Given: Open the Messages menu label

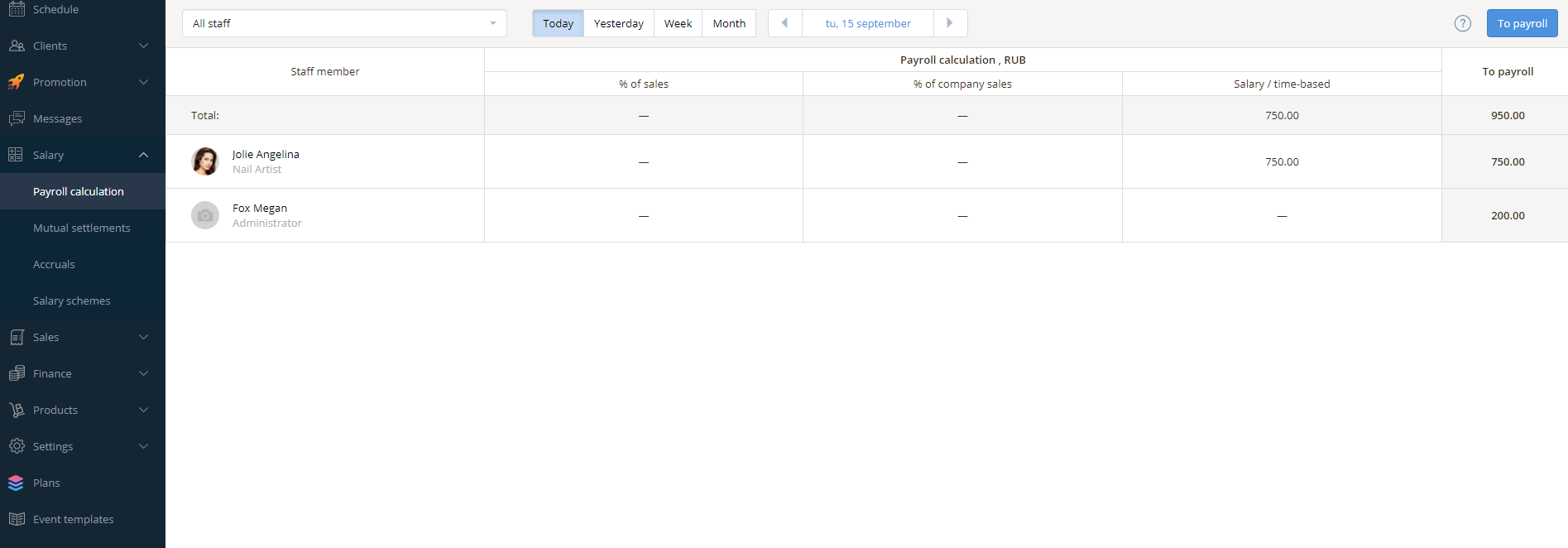Looking at the screenshot, I should (57, 118).
